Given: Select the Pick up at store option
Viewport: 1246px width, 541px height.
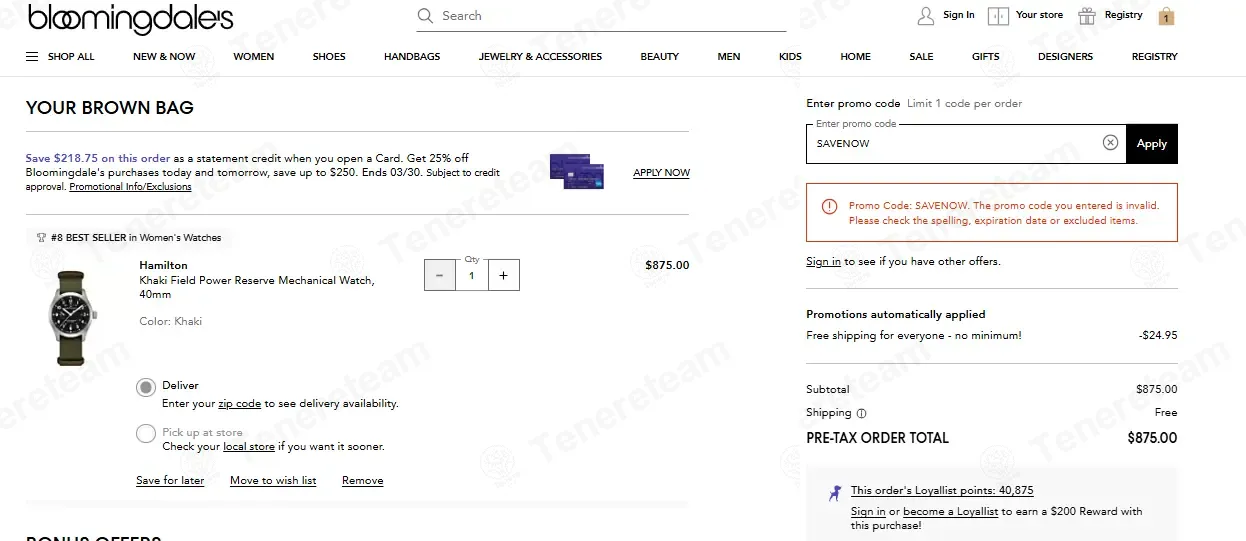Looking at the screenshot, I should tap(146, 434).
